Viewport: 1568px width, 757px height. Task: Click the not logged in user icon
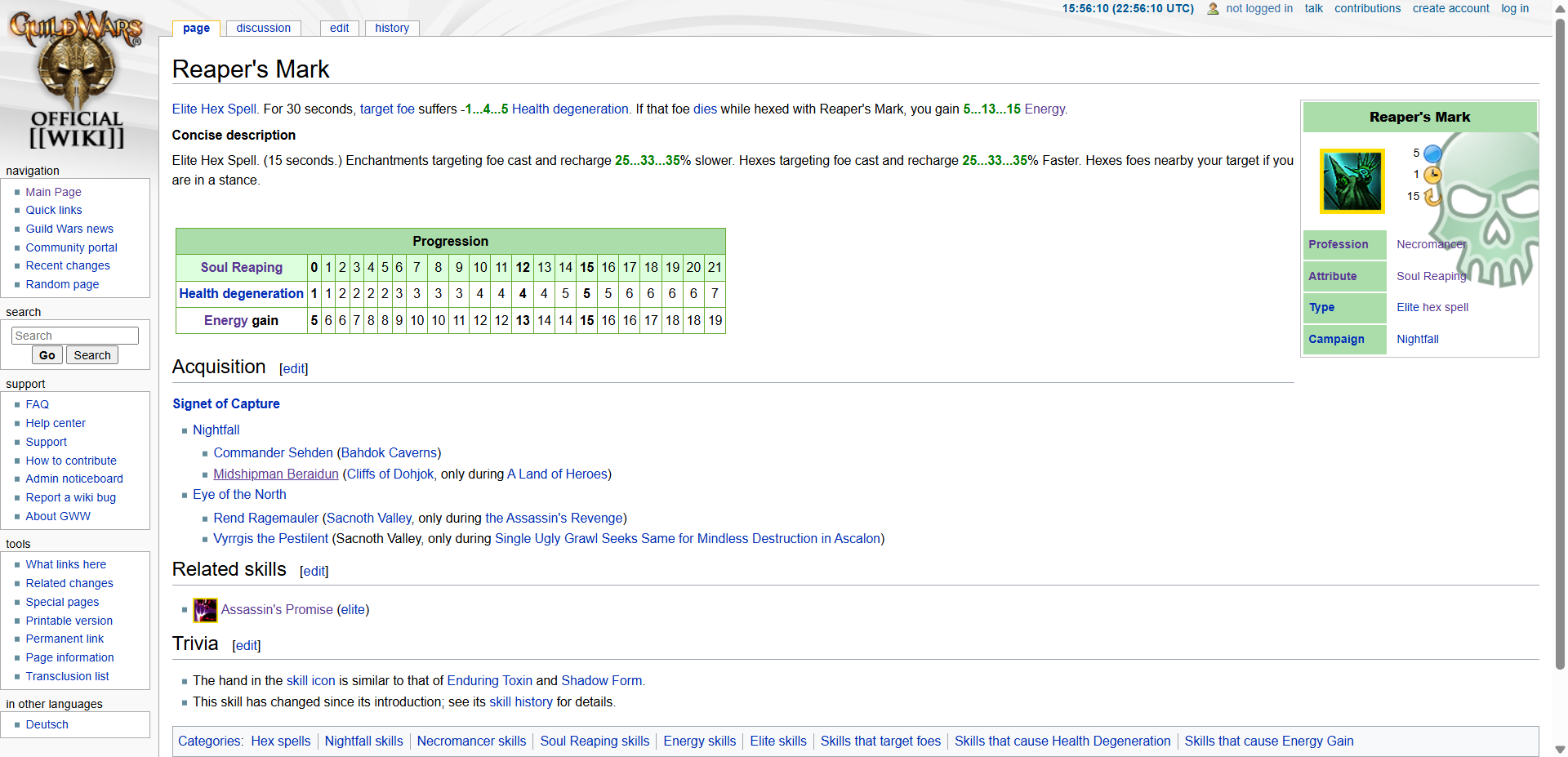[x=1213, y=9]
